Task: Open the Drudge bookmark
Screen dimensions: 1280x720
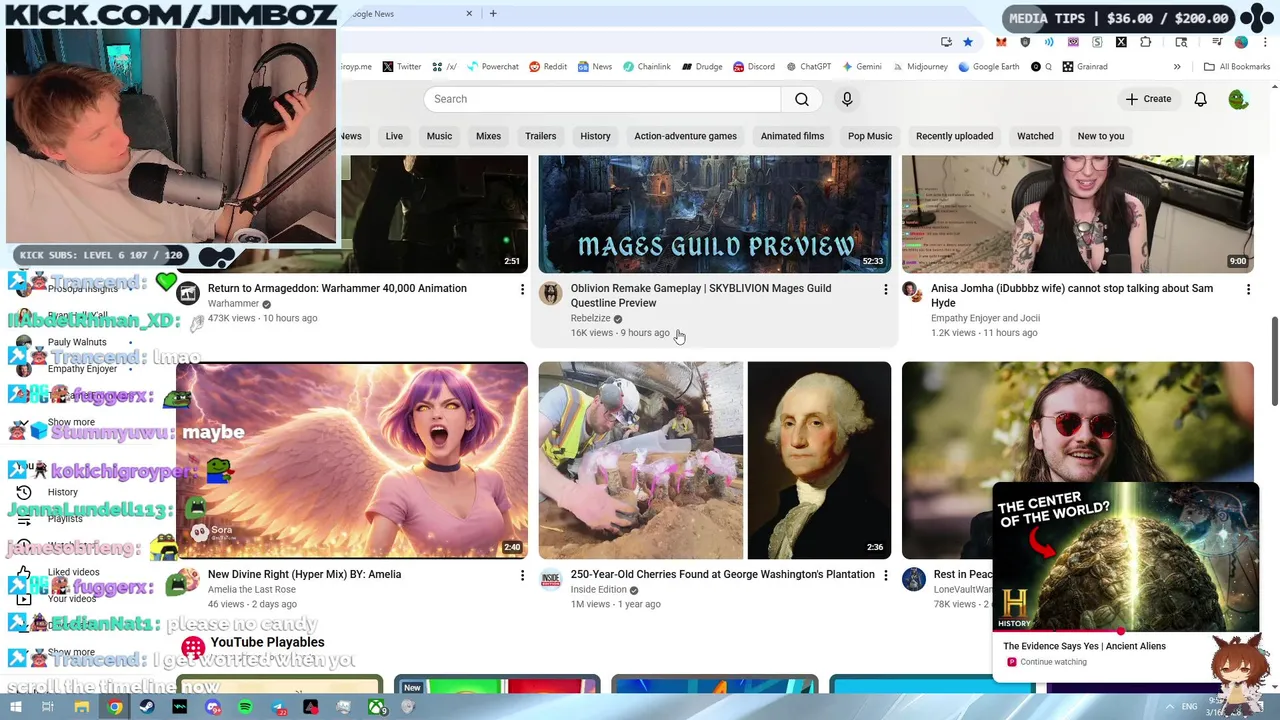Action: pos(702,67)
